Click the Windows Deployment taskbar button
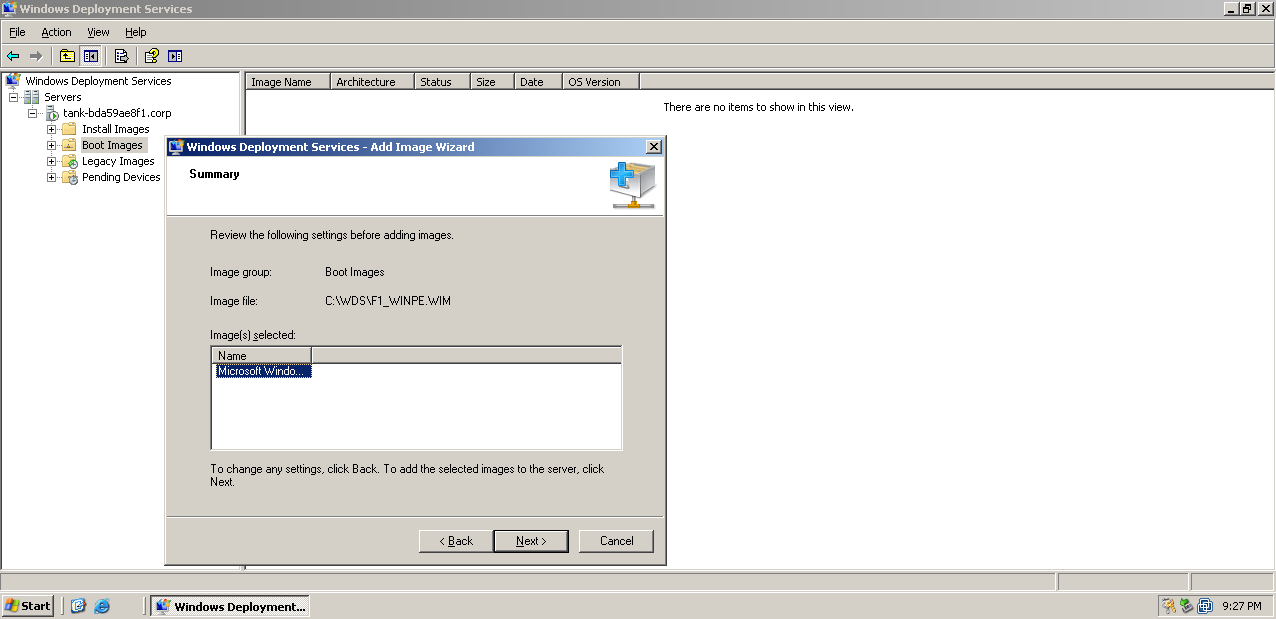The height and width of the screenshot is (619, 1276). [229, 606]
